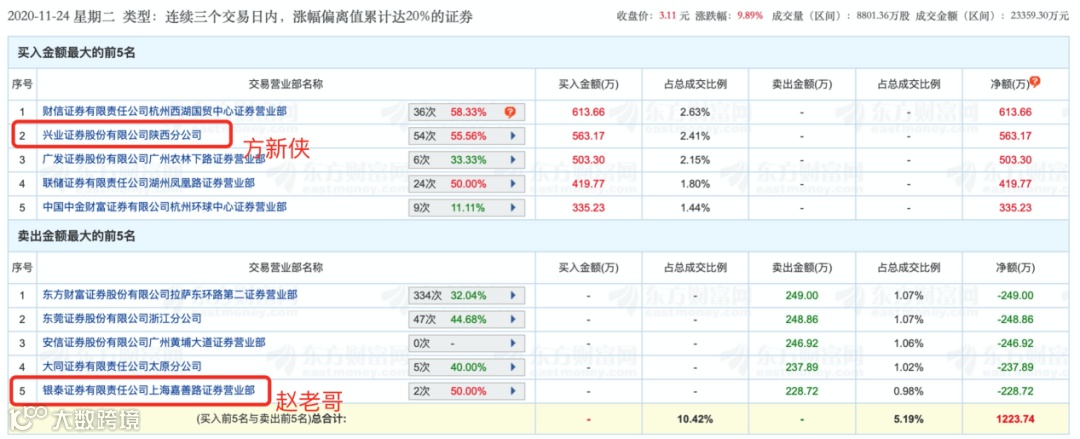Image resolution: width=1080 pixels, height=439 pixels.
Task: Click 交易营业部名称 header in the buy table
Action: point(286,84)
